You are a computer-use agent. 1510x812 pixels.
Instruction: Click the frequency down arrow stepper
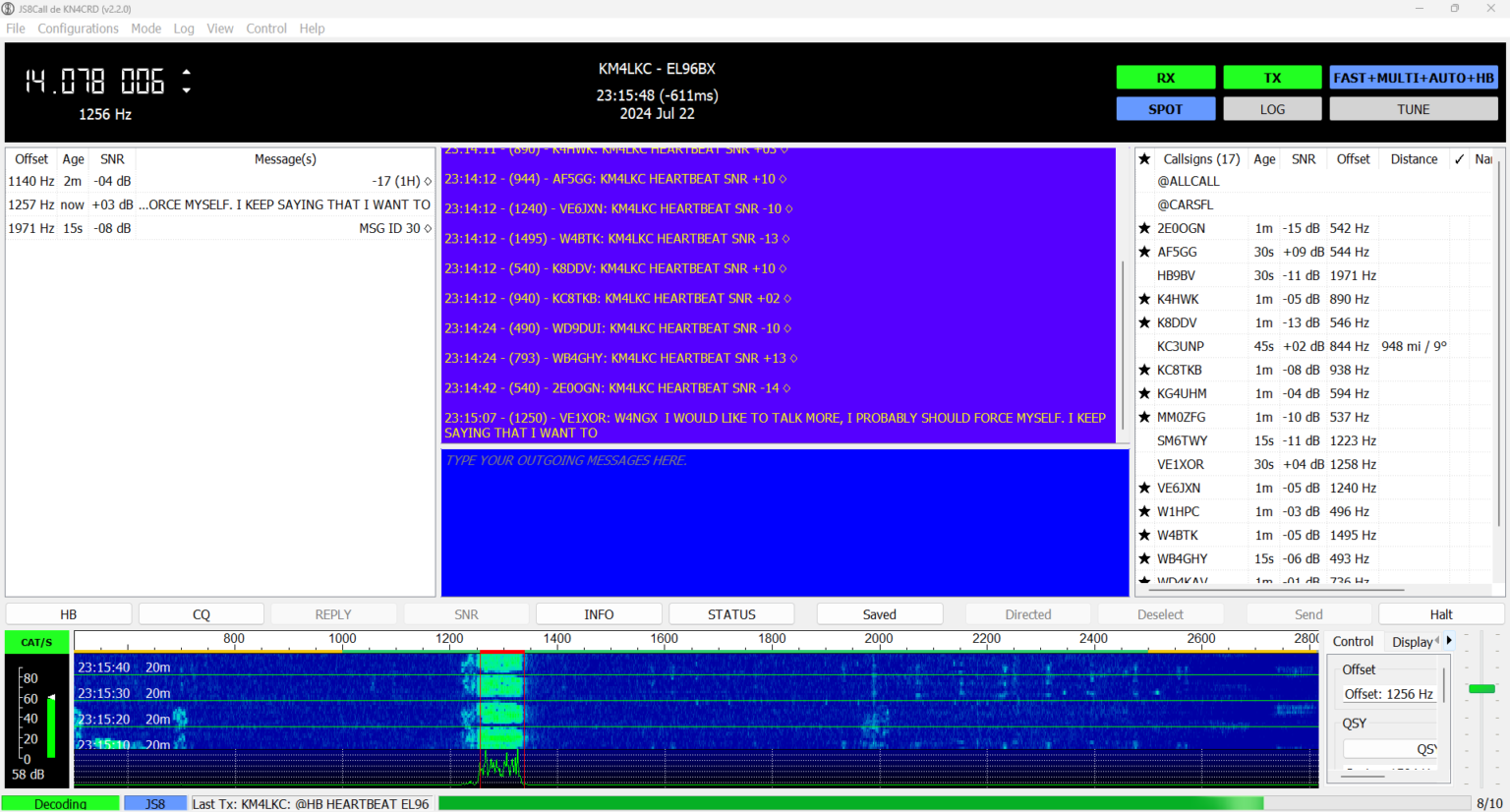point(187,90)
